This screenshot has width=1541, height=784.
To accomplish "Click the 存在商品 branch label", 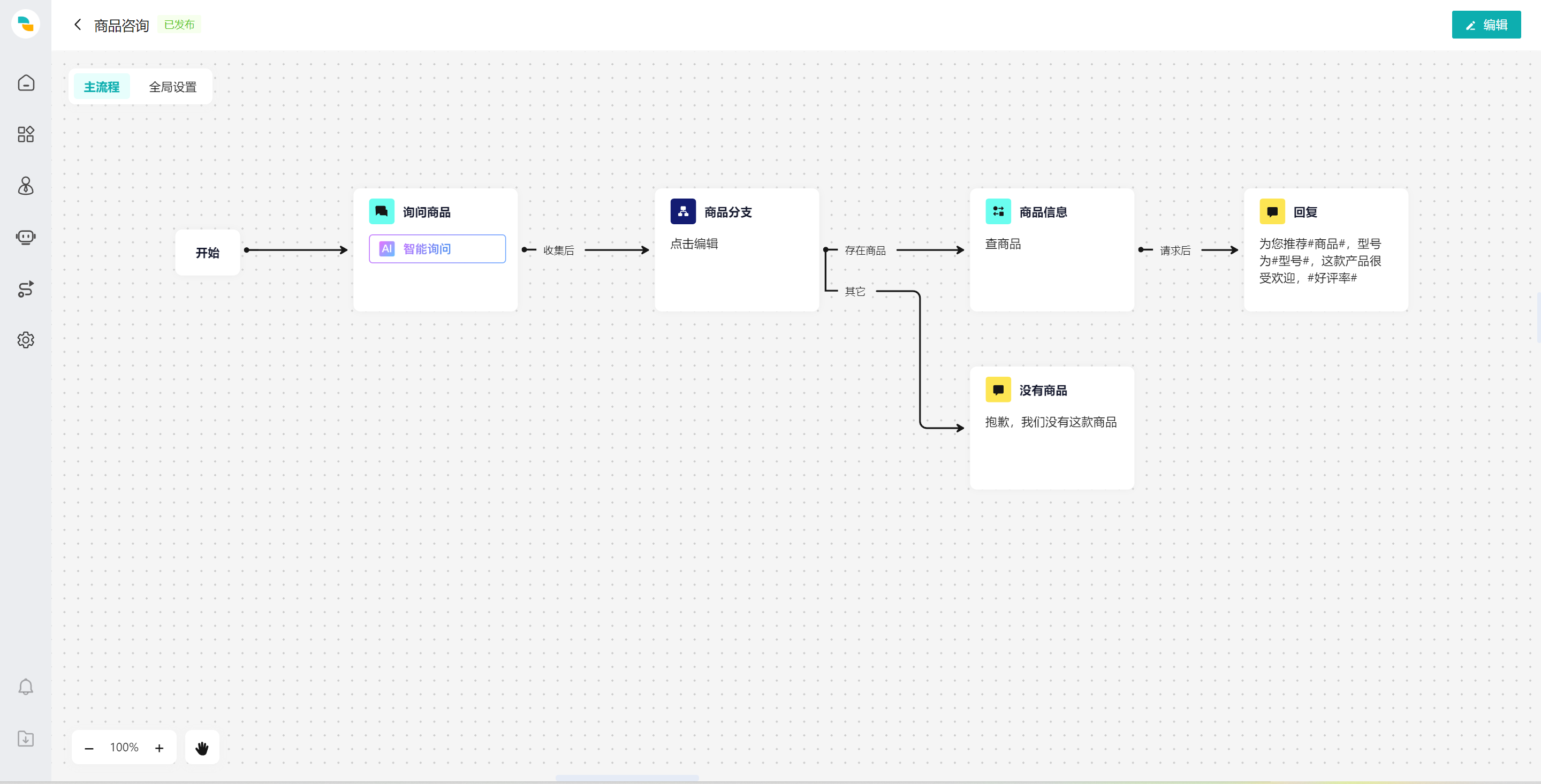I will point(865,250).
